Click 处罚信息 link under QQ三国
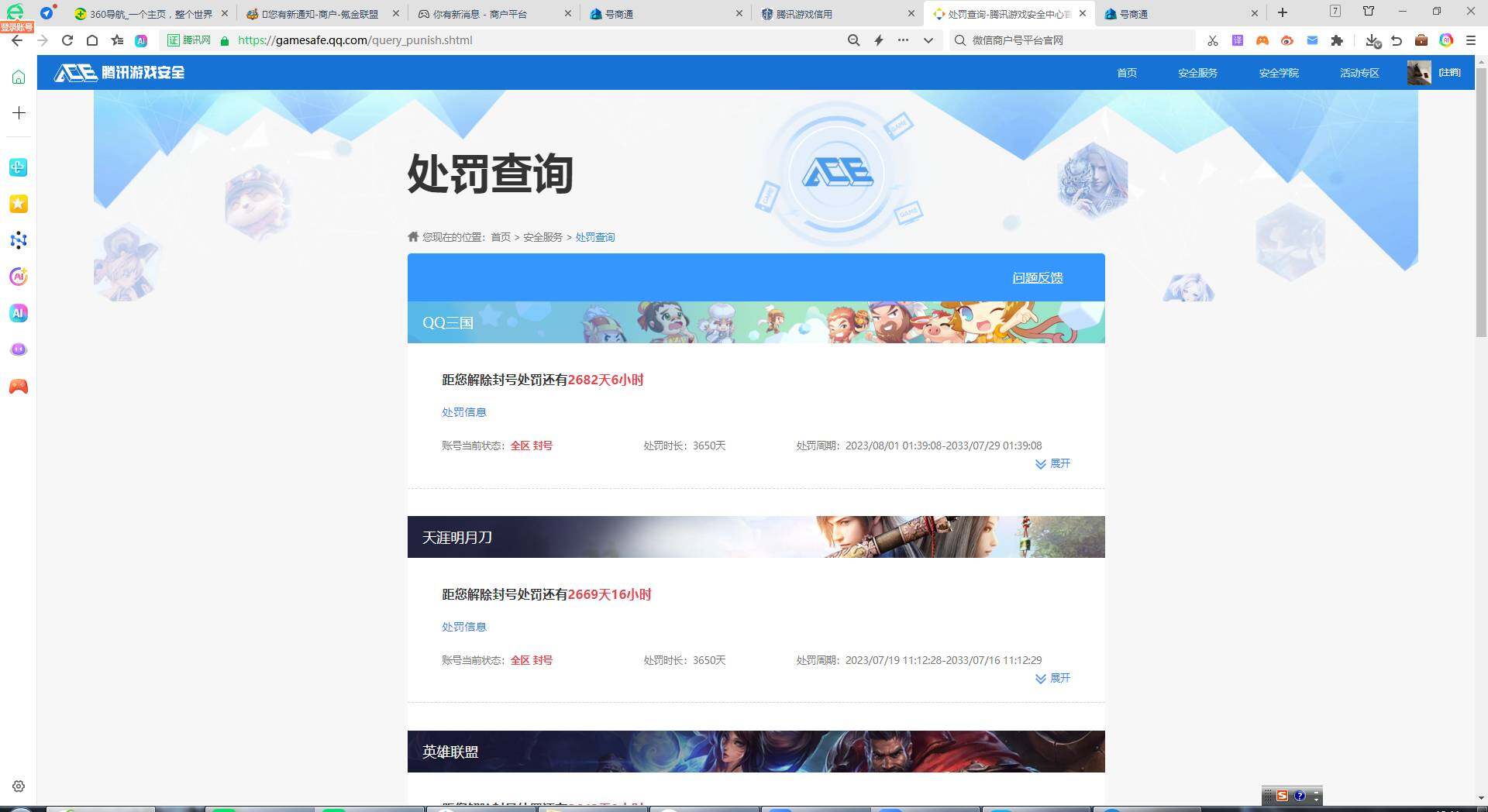 point(463,412)
